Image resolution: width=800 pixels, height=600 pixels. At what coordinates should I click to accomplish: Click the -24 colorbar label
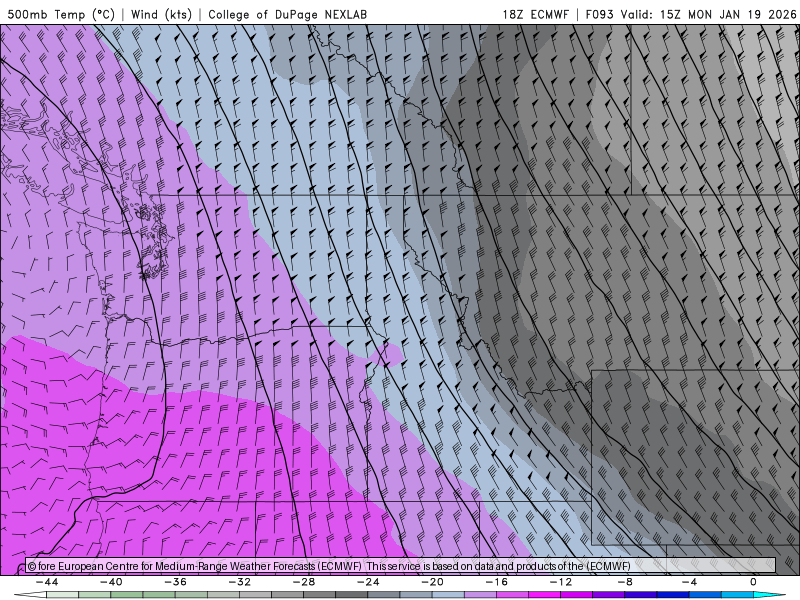(x=368, y=582)
